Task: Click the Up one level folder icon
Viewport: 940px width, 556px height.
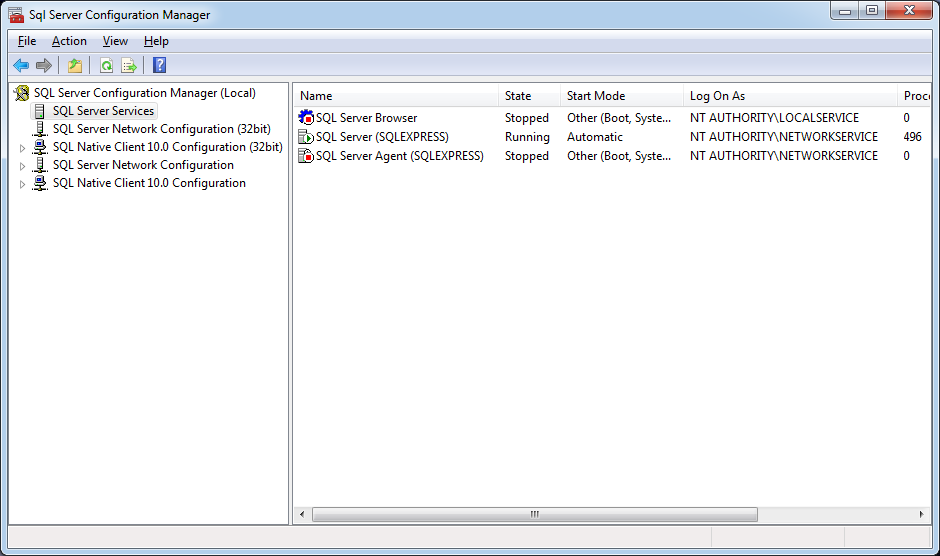Action: click(x=75, y=65)
